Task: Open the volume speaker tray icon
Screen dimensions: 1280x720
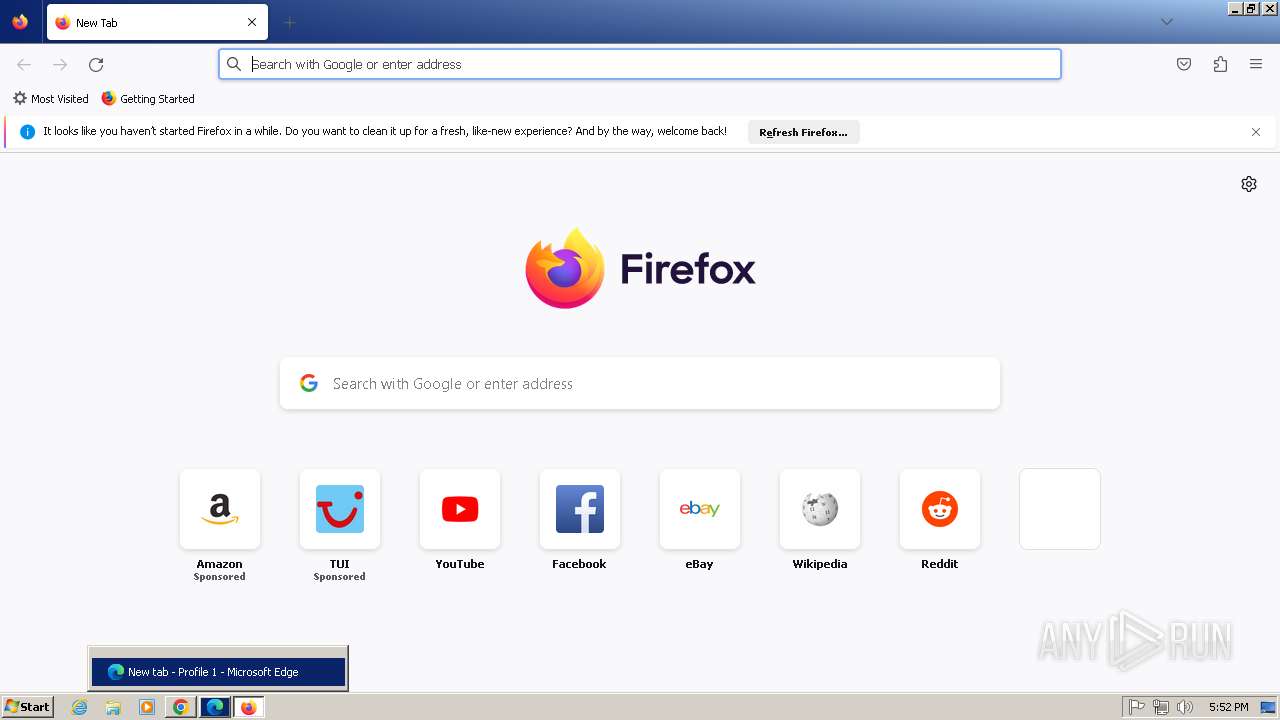Action: (1185, 707)
